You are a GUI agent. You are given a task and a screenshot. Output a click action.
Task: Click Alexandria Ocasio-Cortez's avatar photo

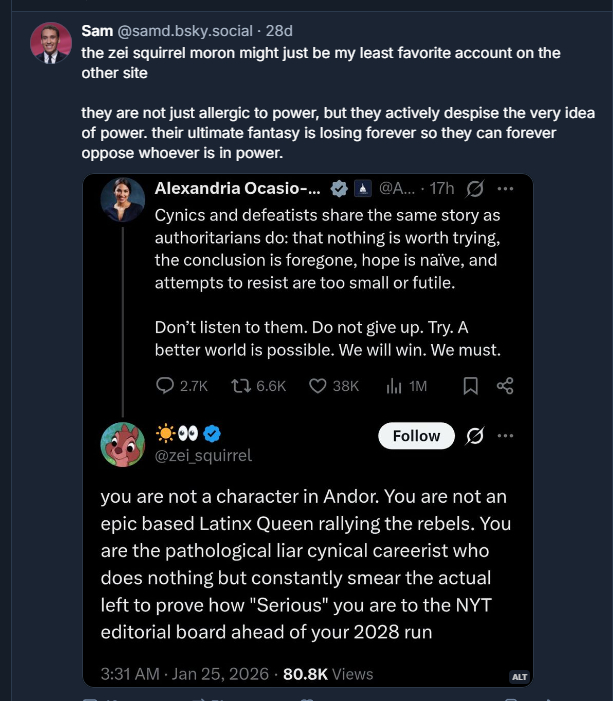123,201
